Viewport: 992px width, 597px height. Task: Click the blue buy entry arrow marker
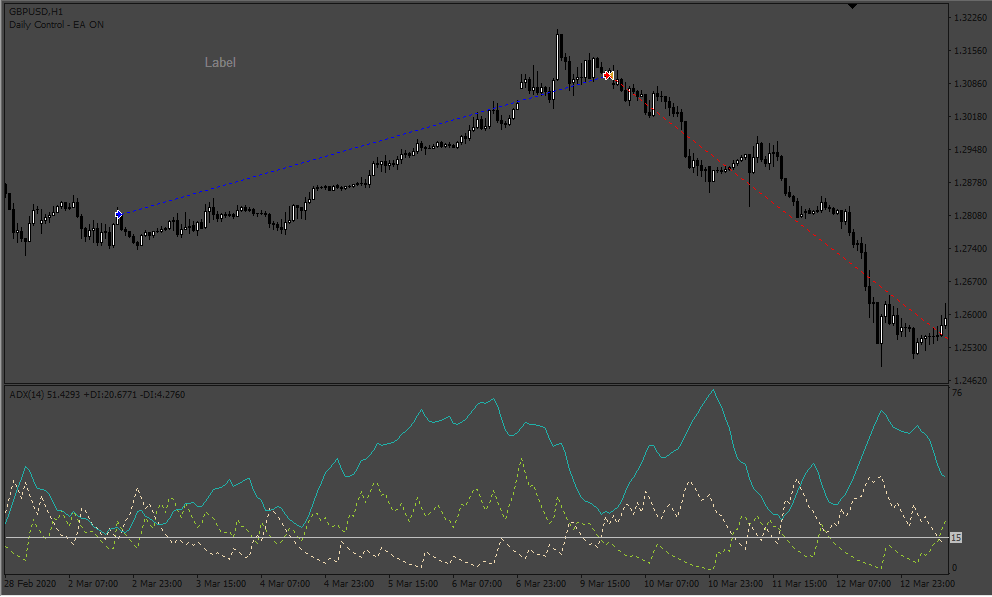click(118, 214)
